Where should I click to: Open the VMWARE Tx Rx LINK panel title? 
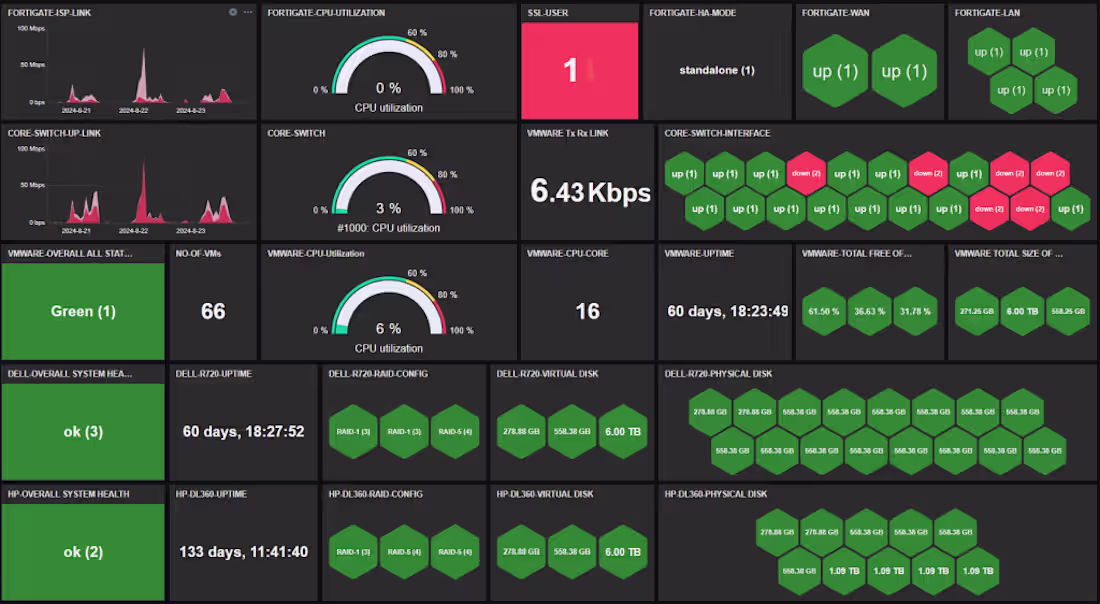tap(568, 133)
